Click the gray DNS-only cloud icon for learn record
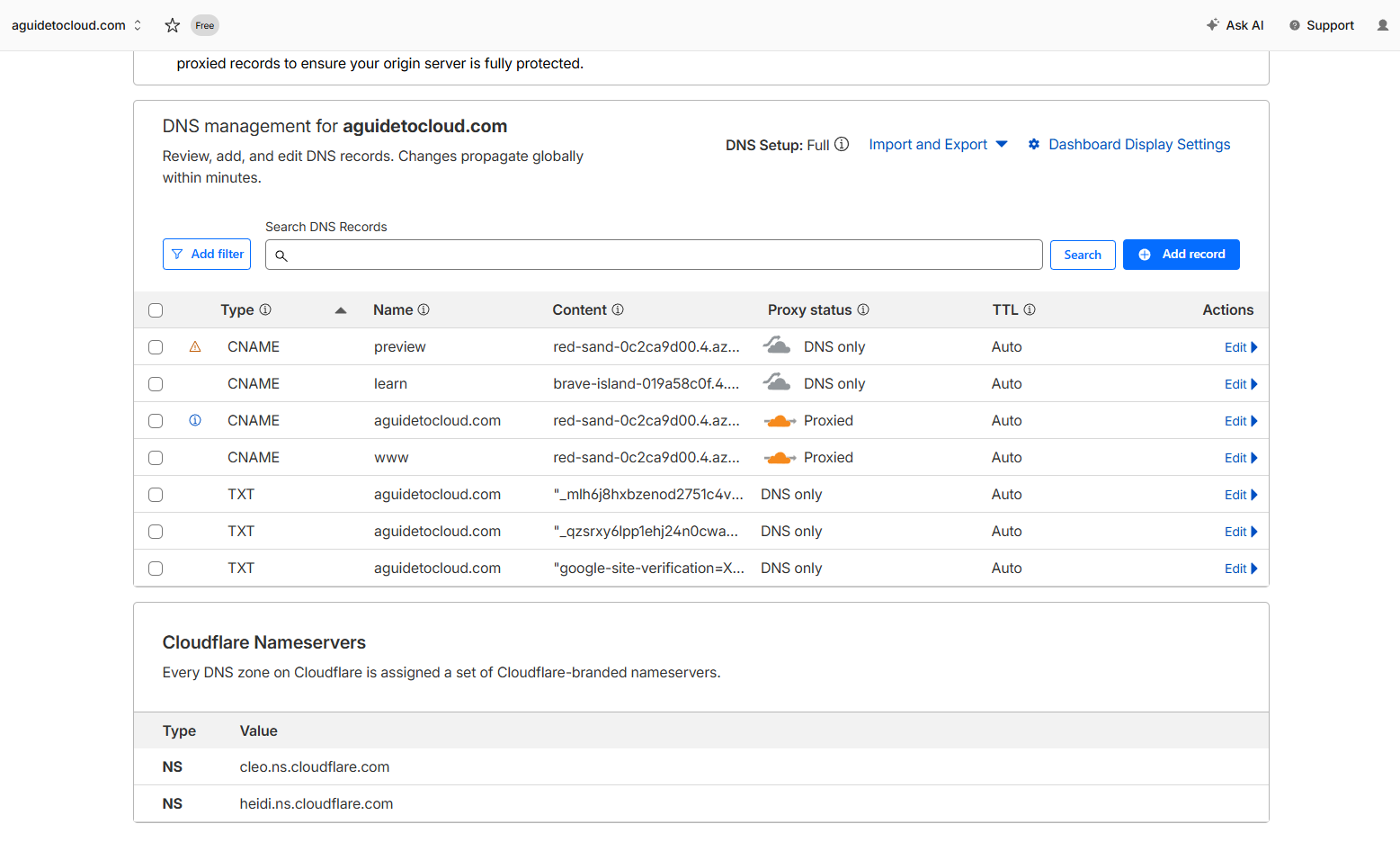The height and width of the screenshot is (842, 1400). point(777,381)
